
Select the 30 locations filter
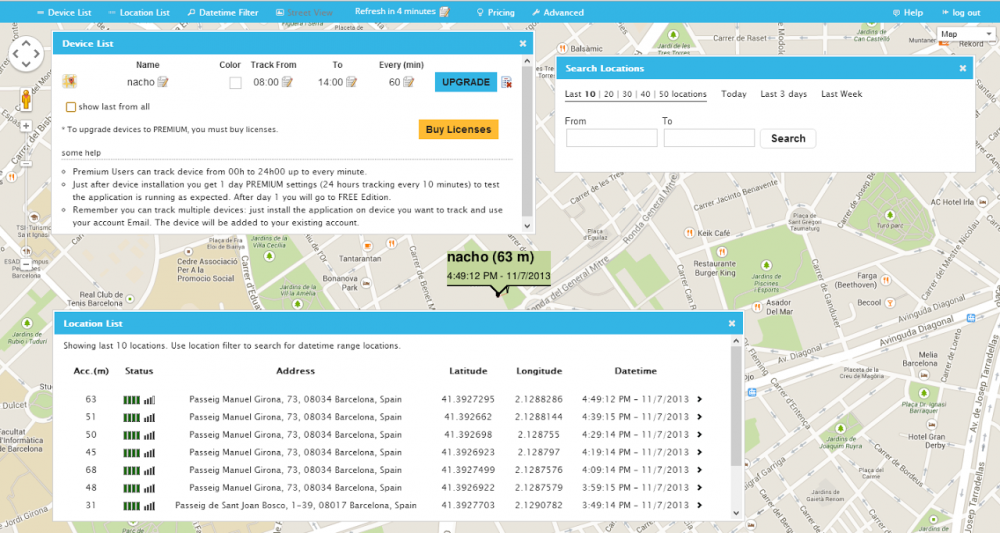(628, 94)
